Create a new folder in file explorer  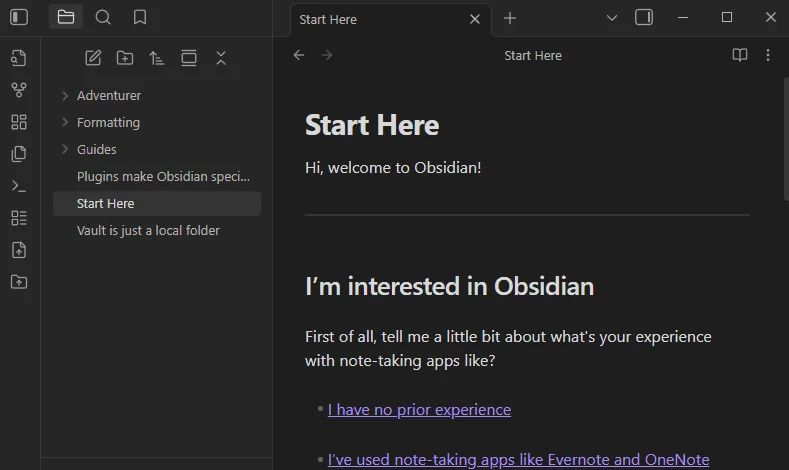(x=125, y=58)
